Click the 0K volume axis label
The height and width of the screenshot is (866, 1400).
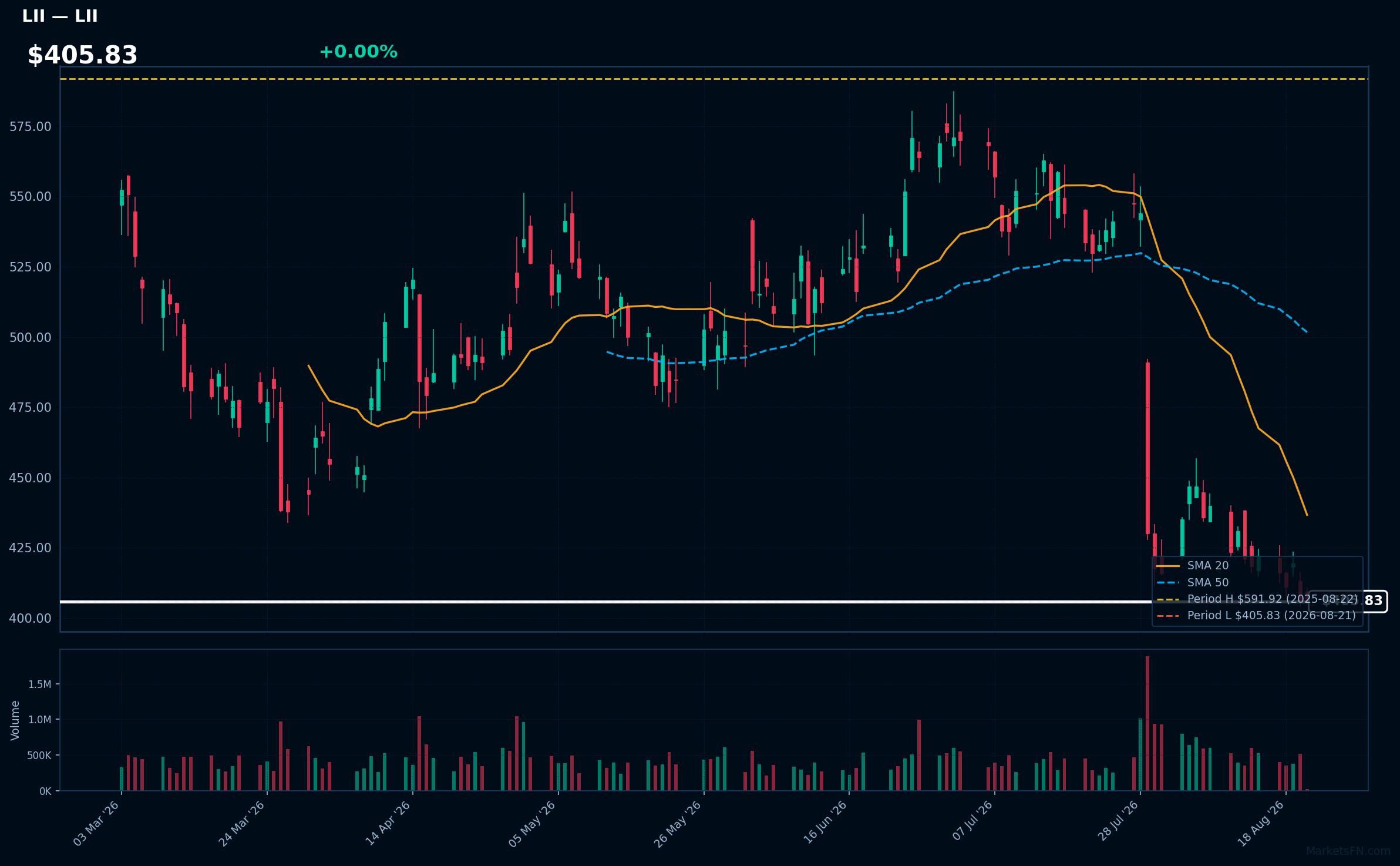pos(45,791)
